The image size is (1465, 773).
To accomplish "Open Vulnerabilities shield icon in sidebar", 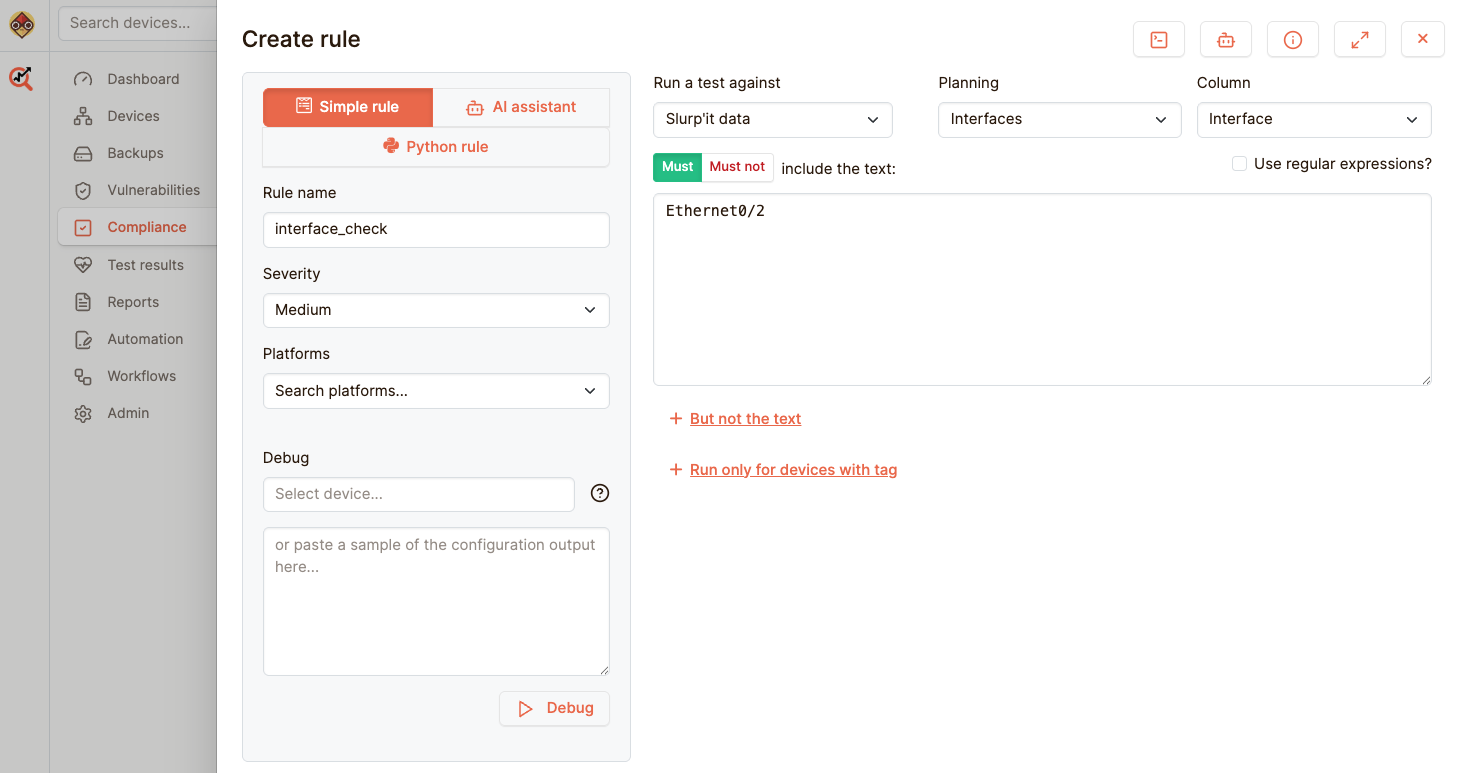I will [x=84, y=190].
